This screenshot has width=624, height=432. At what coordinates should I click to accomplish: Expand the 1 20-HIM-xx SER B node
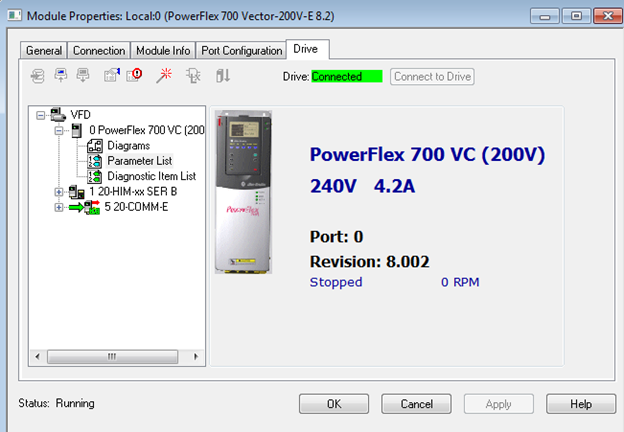click(x=58, y=192)
